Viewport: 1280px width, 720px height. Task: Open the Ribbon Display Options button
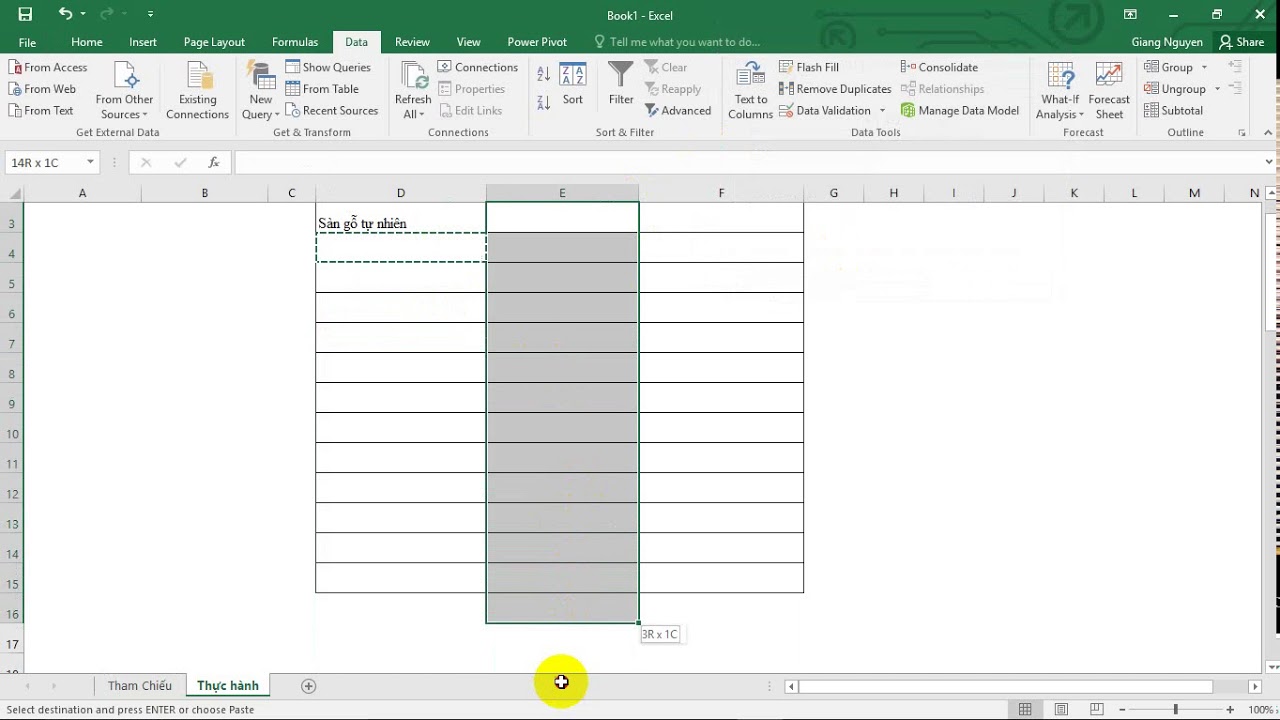tap(1130, 14)
